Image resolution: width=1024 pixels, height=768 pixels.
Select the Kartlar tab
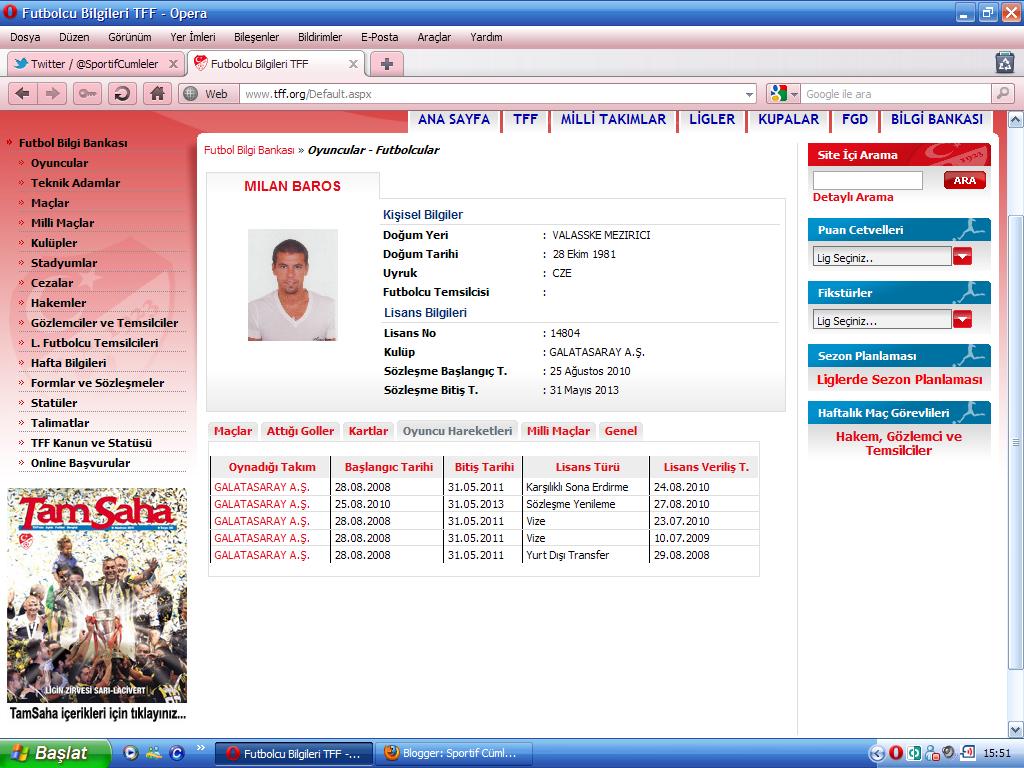[x=368, y=431]
